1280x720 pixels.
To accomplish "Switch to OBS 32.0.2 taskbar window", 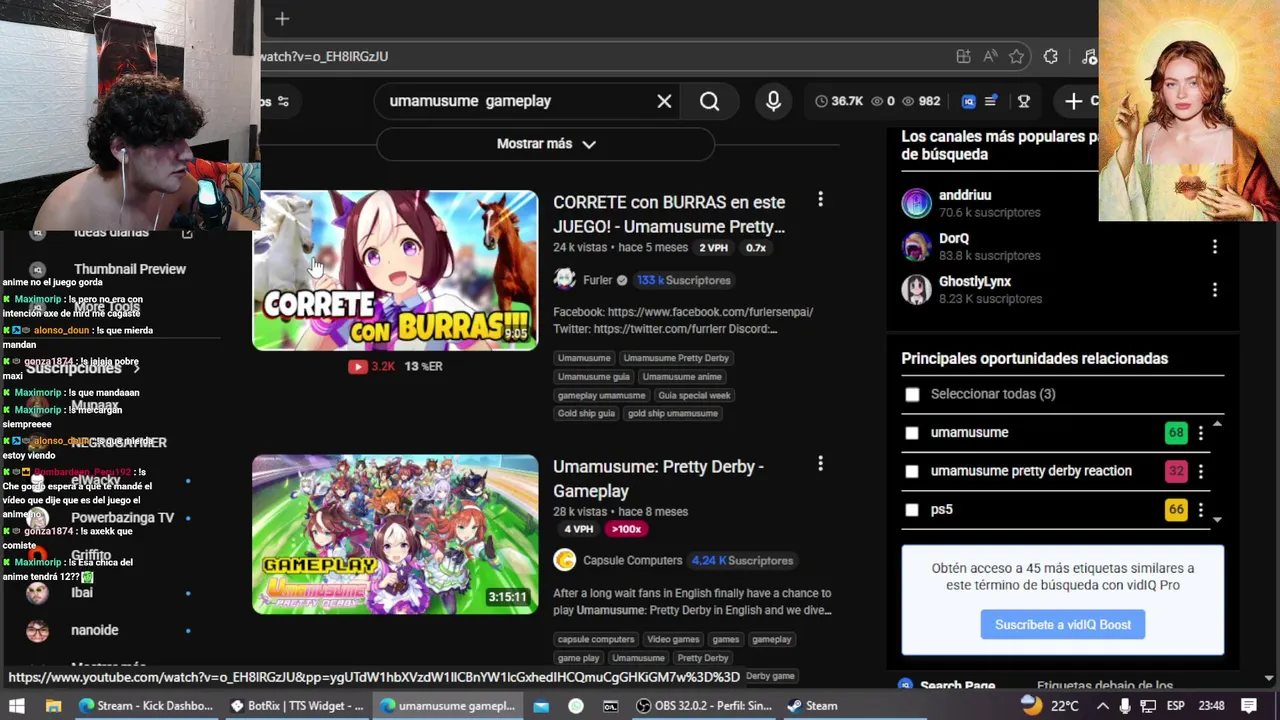I will click(706, 706).
